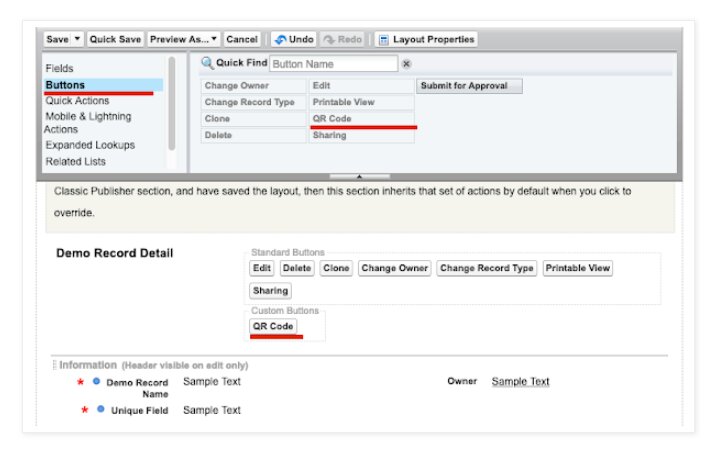Click the Owner Sample Text link
The width and height of the screenshot is (718, 460).
[x=520, y=381]
